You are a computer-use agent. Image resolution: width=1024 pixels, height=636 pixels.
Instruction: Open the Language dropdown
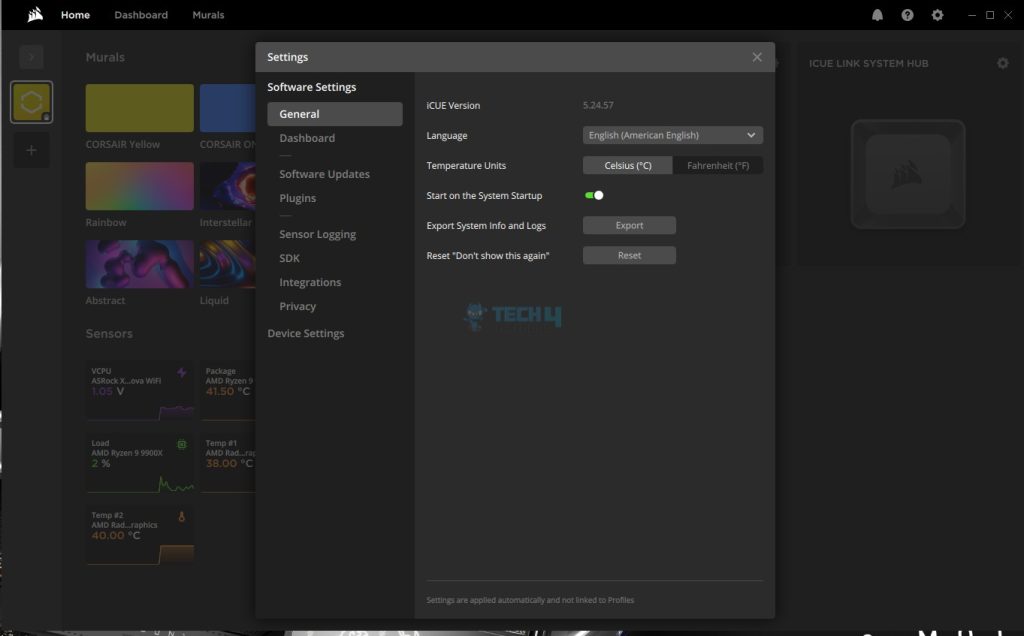[672, 135]
